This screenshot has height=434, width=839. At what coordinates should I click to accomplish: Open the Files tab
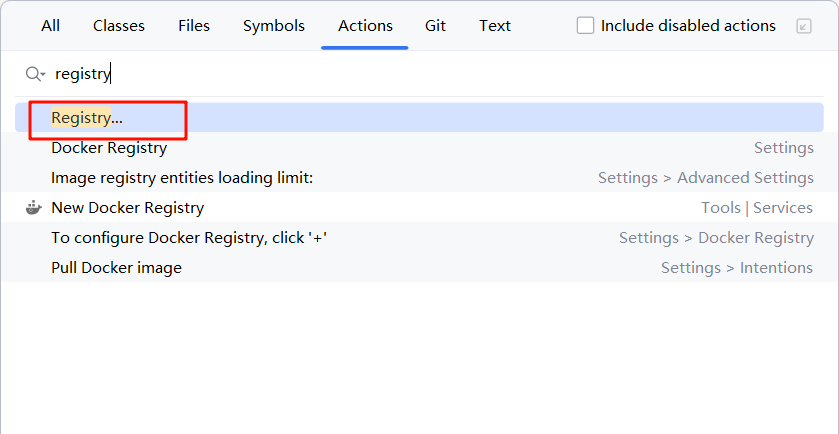(194, 26)
